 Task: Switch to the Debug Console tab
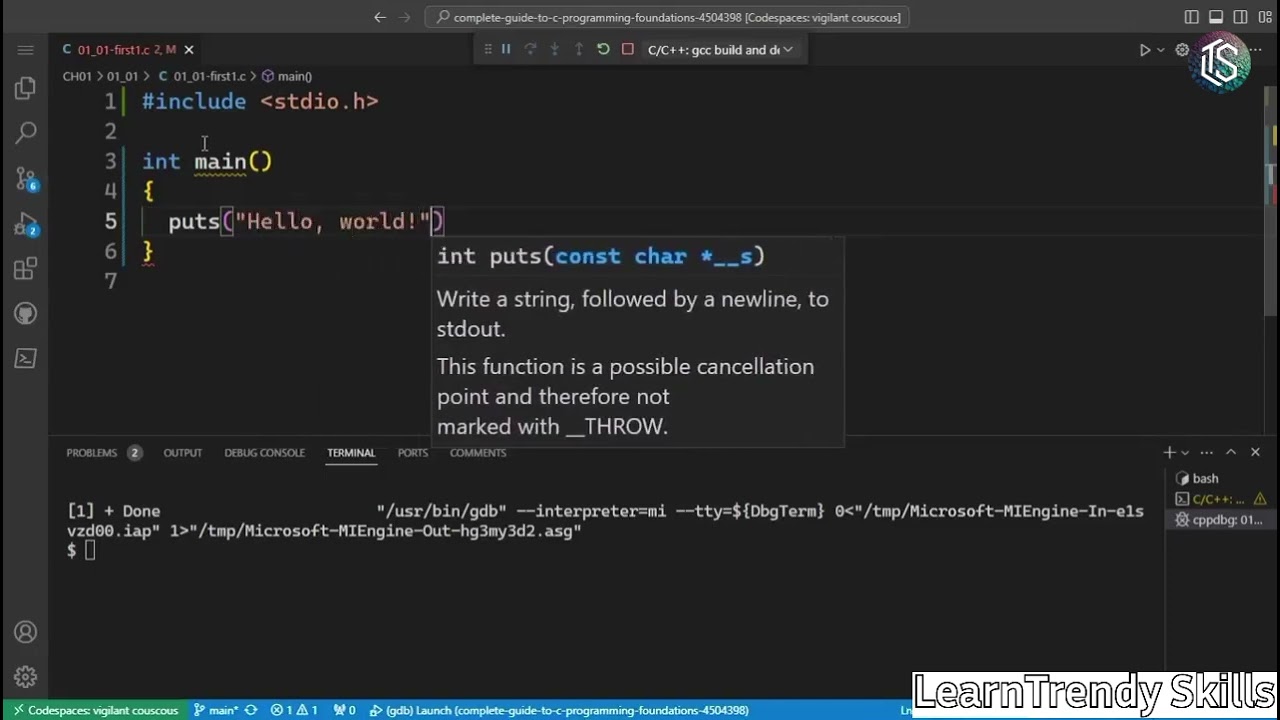point(264,453)
